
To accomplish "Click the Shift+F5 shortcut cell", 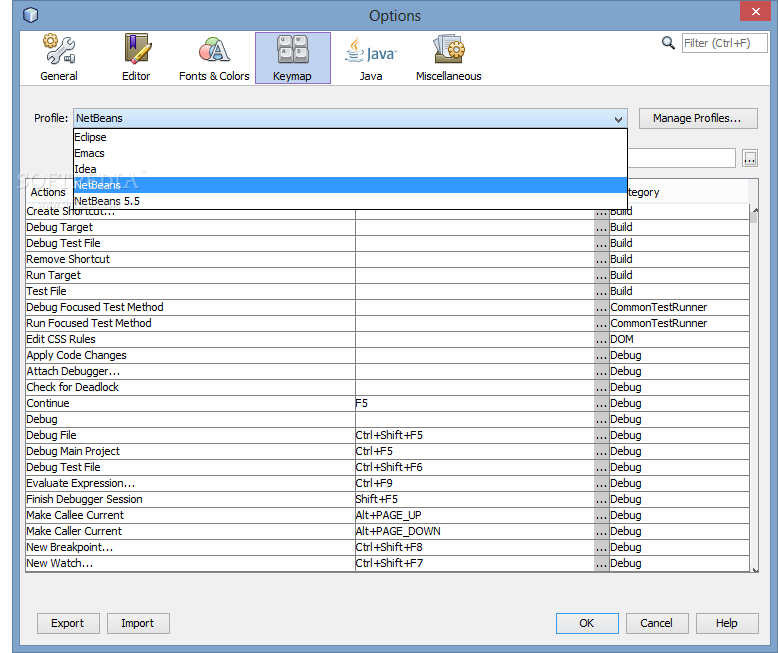I will point(475,500).
